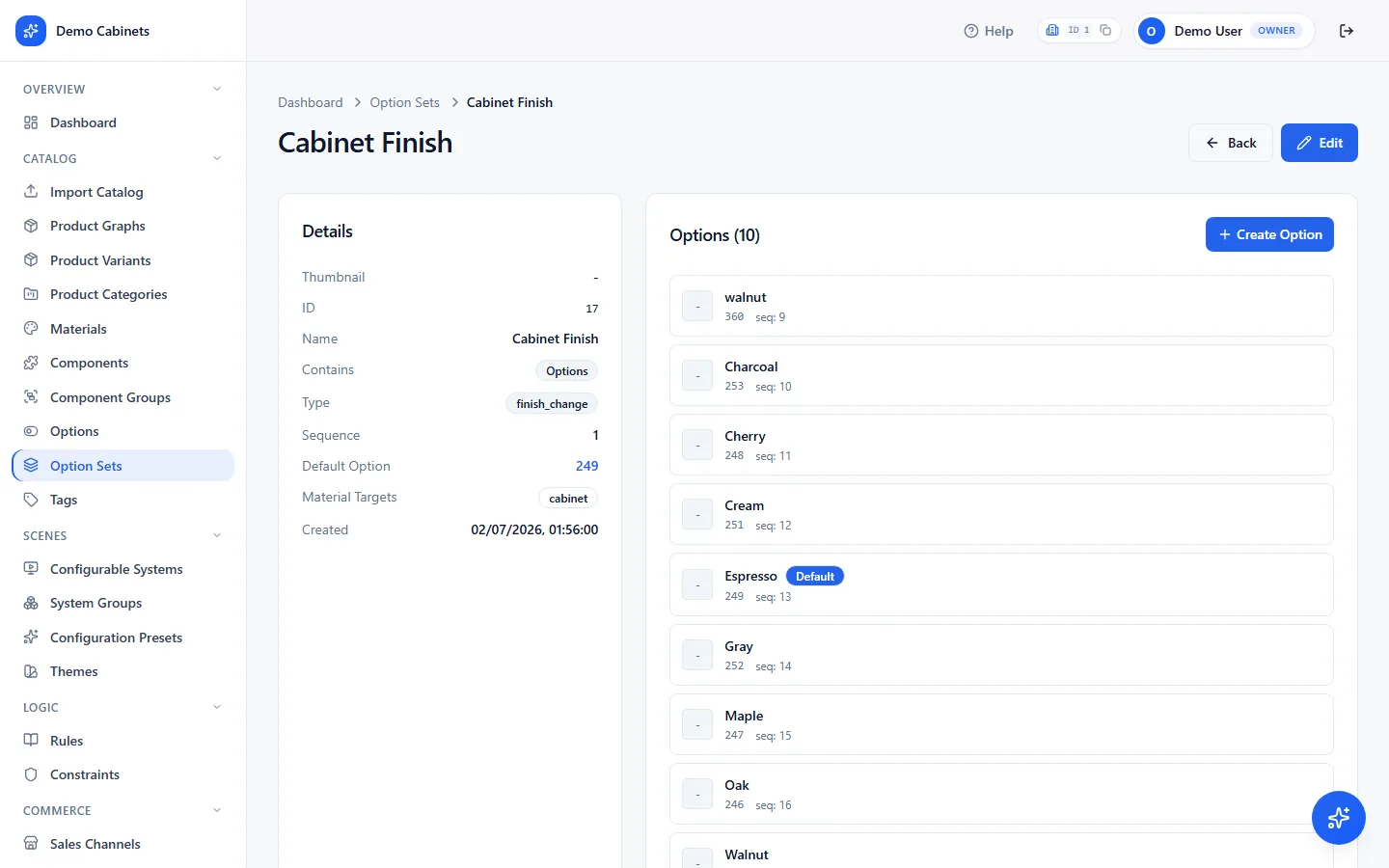
Task: Open Product Categories in sidebar
Action: click(123, 294)
